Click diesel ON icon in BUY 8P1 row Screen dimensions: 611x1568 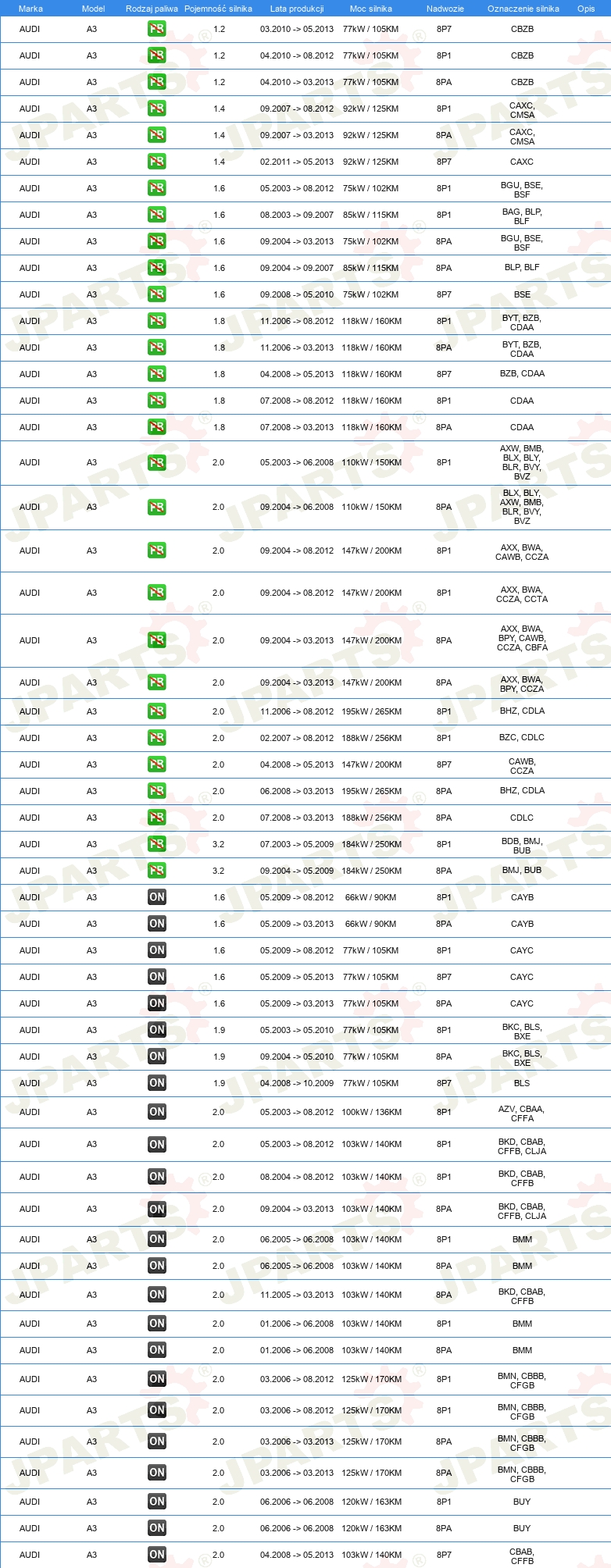[x=157, y=1502]
